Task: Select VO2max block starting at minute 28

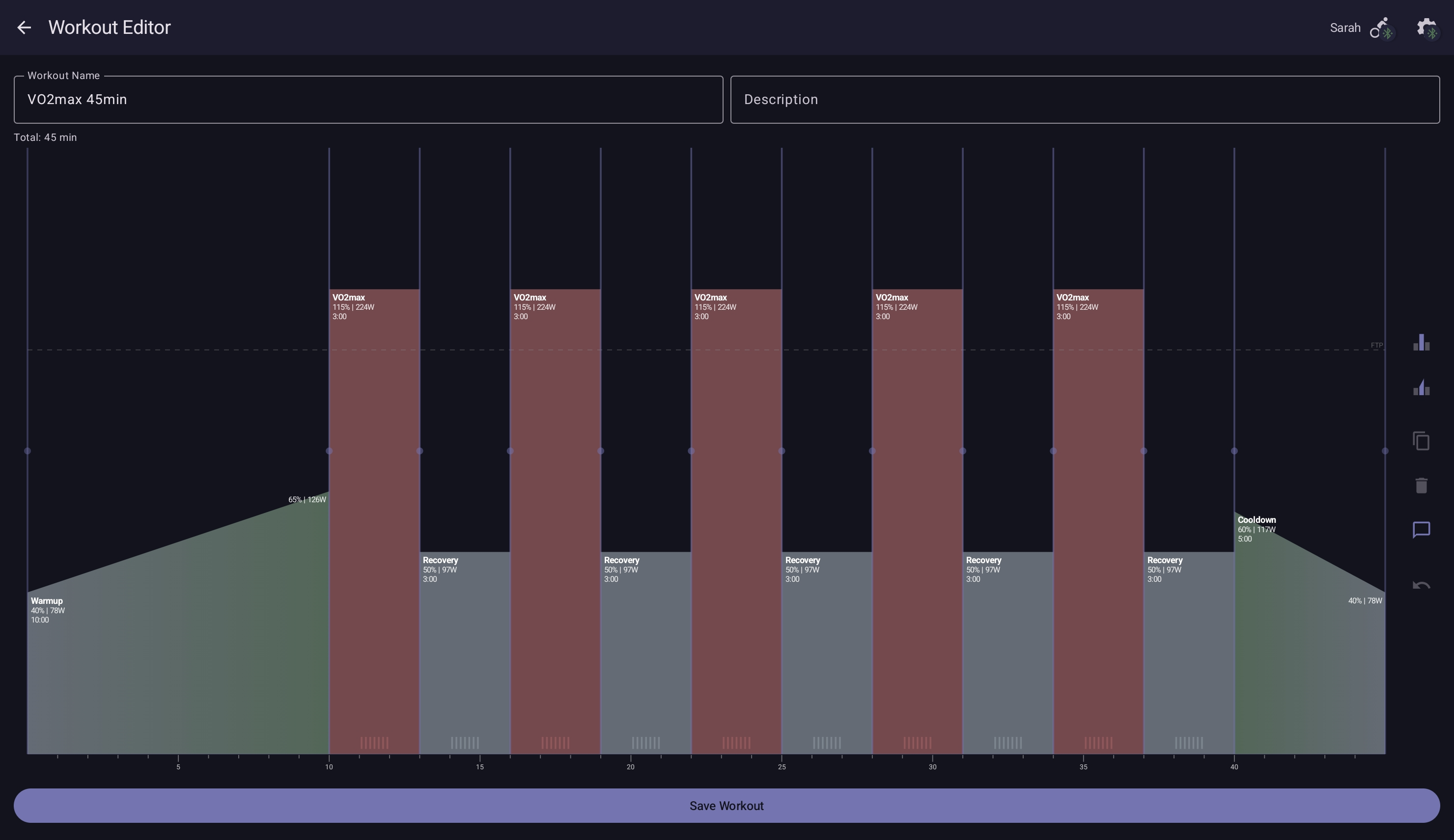Action: pos(918,521)
